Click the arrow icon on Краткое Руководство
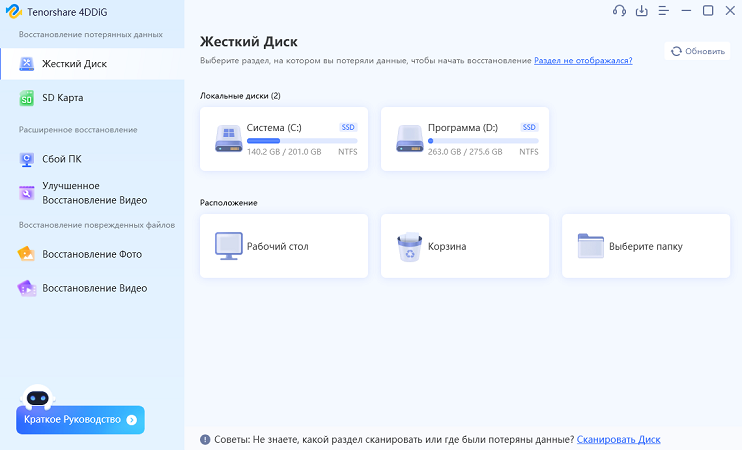The height and width of the screenshot is (450, 742). 132,420
